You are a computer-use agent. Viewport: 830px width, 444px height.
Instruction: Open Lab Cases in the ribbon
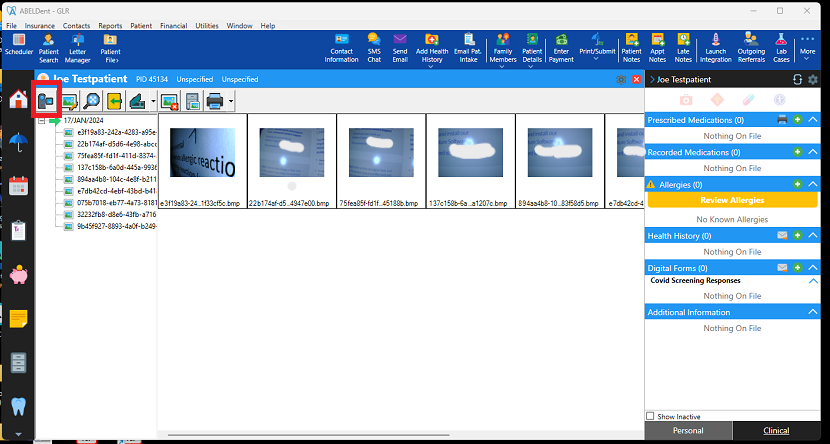(781, 48)
